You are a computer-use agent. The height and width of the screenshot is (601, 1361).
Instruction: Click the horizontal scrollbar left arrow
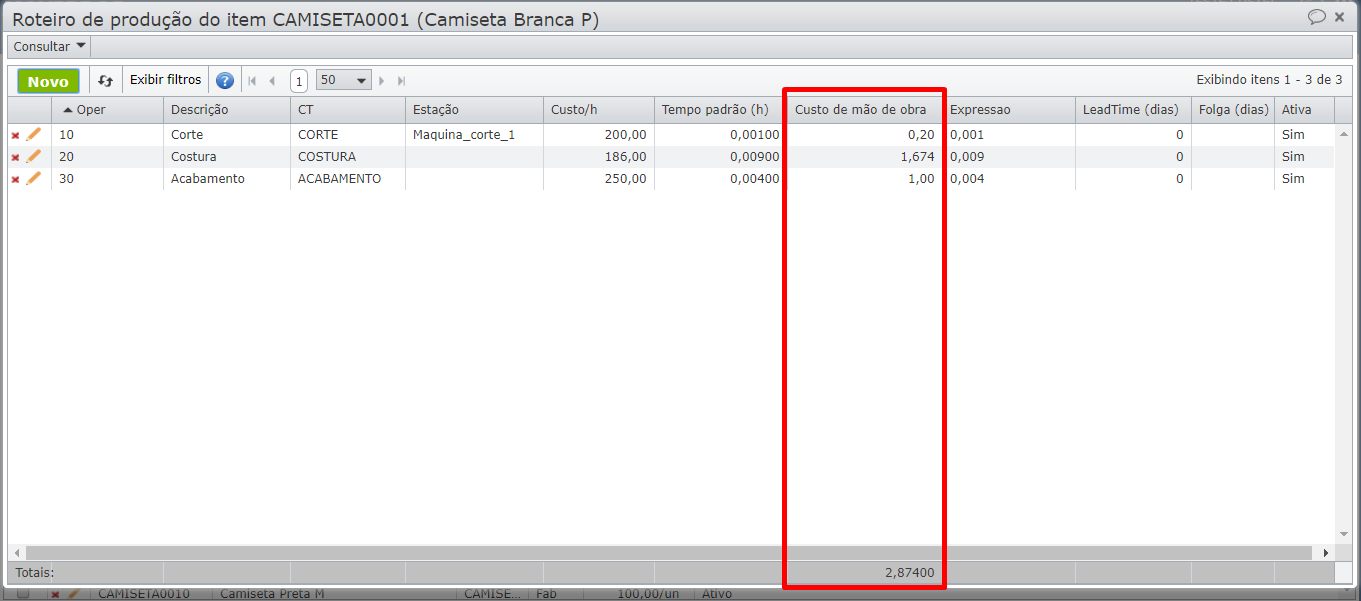tap(15, 553)
